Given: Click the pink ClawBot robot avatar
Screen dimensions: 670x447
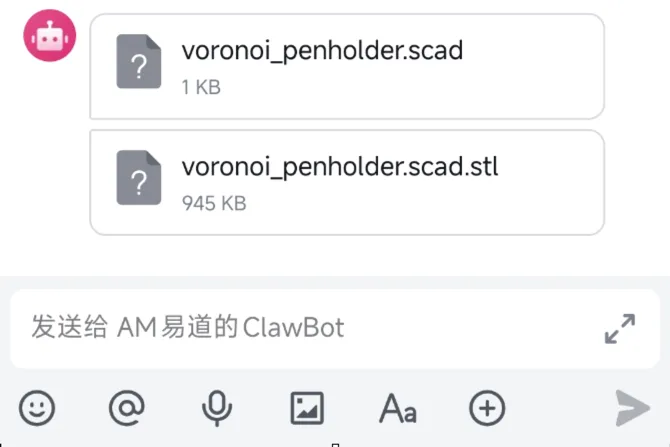Looking at the screenshot, I should click(x=50, y=35).
